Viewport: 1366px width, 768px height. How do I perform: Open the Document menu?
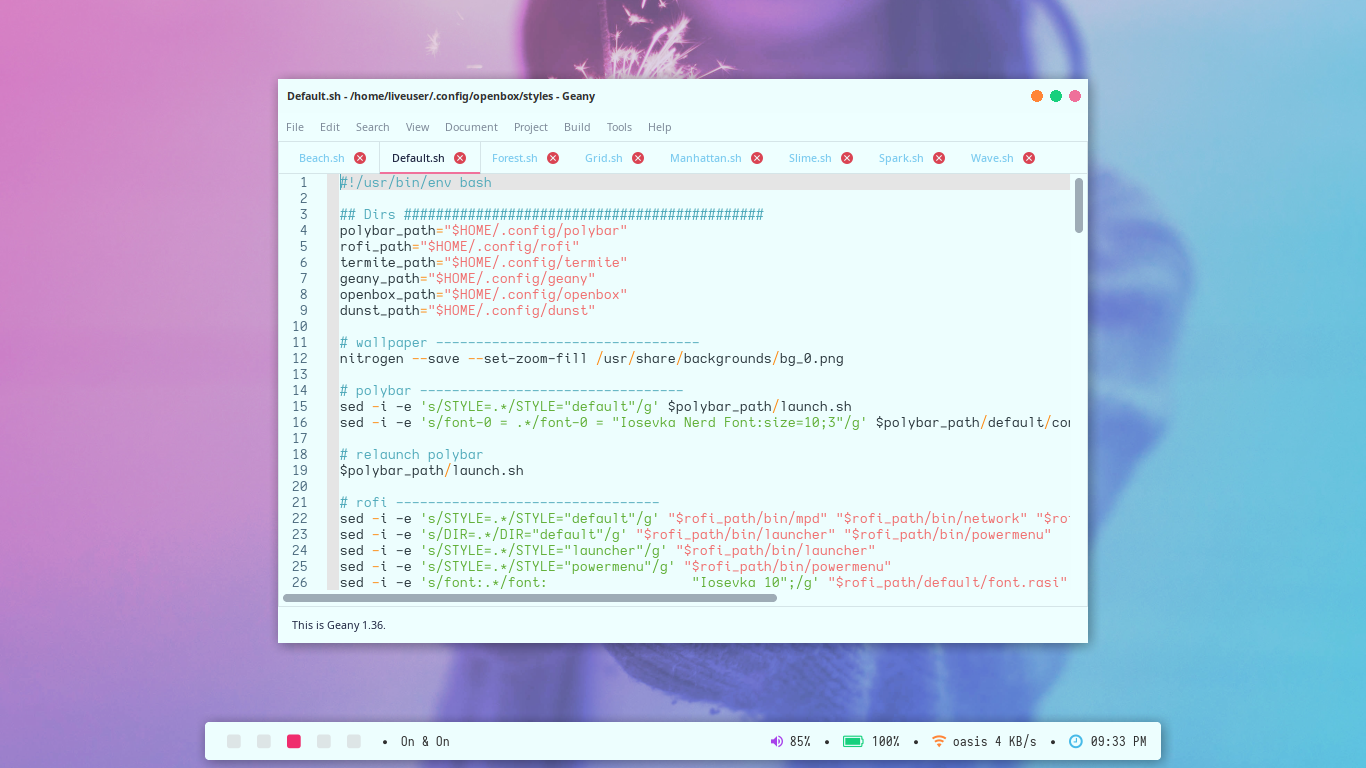tap(471, 127)
